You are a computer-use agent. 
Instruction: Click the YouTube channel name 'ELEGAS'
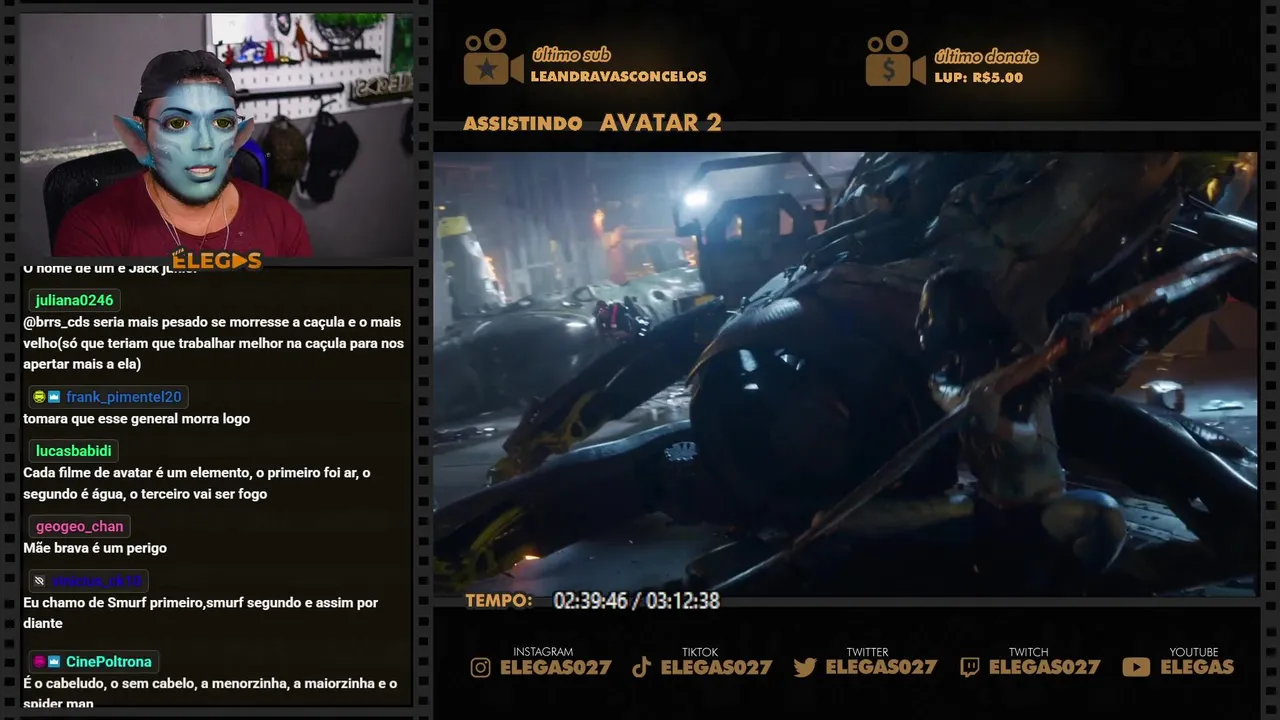pyautogui.click(x=1197, y=668)
